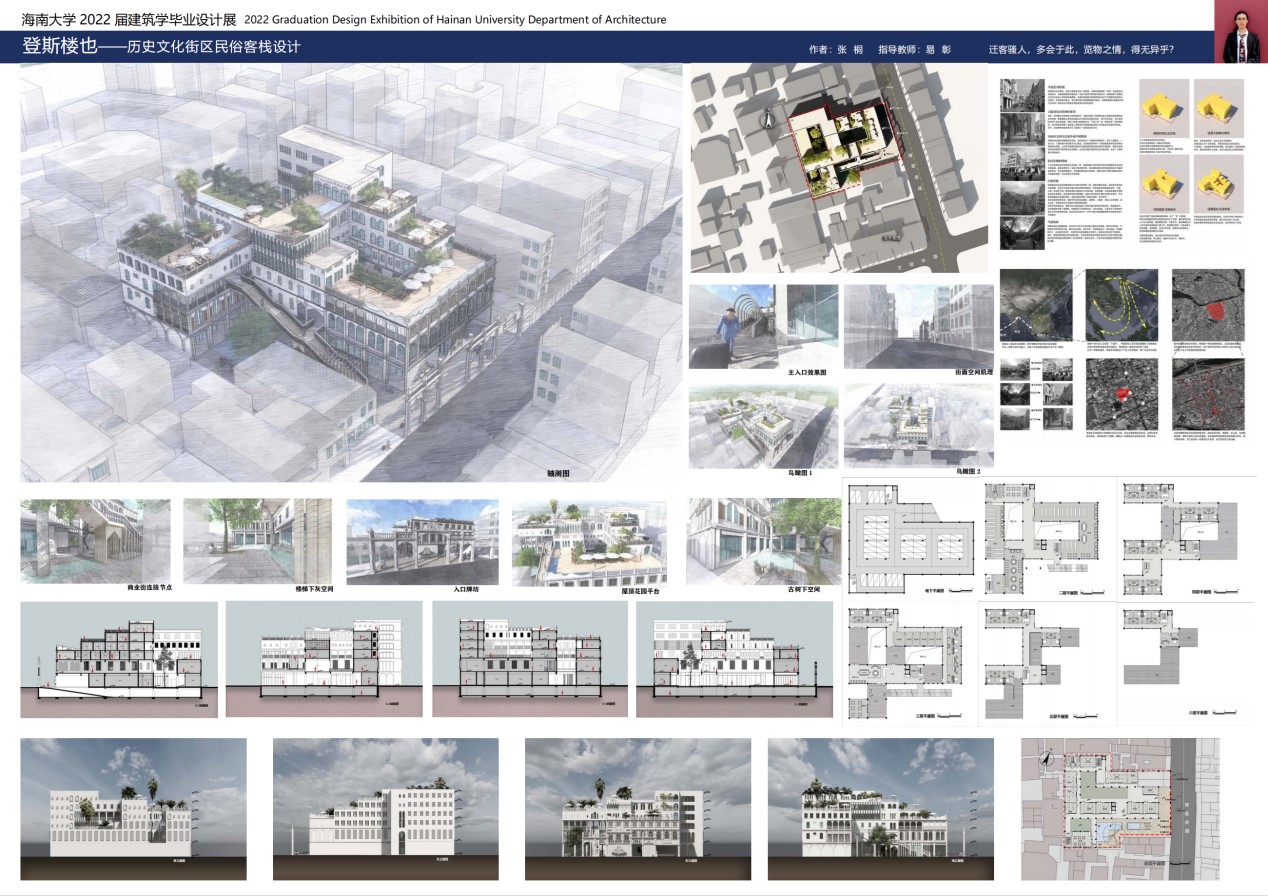Select the 屋顶花园平台 roof garden rendering
Image resolution: width=1268 pixels, height=896 pixels.
coord(588,540)
